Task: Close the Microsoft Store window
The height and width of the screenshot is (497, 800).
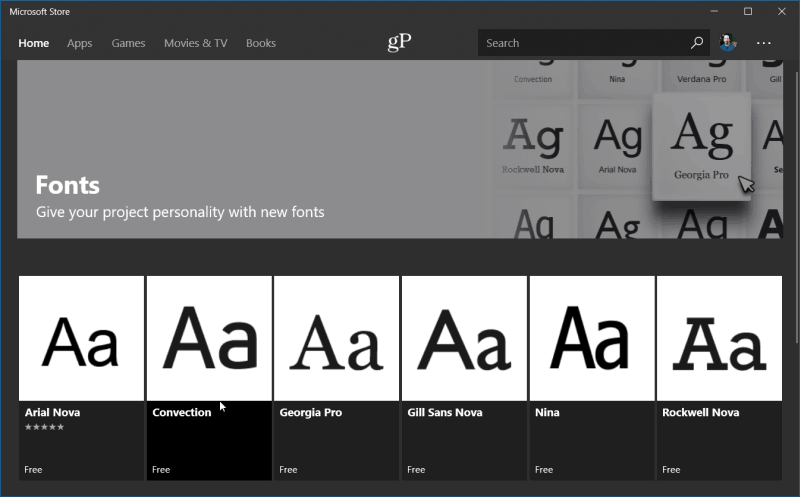Action: point(782,11)
